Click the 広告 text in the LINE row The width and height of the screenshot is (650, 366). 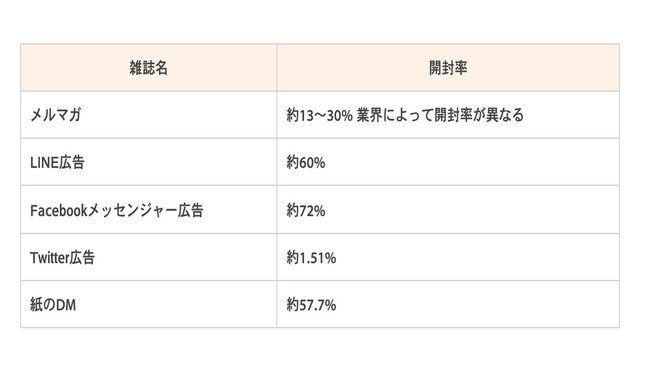[72, 162]
